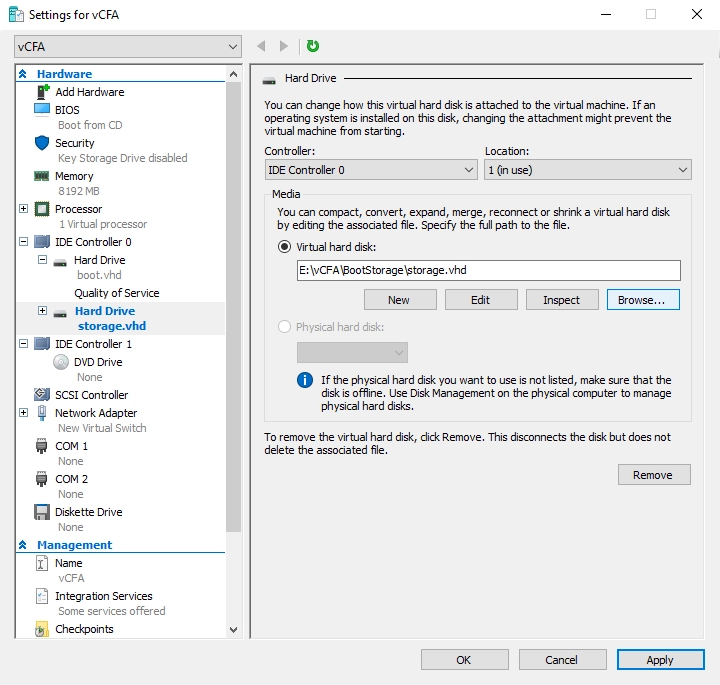Click the Add Hardware icon

[42, 92]
